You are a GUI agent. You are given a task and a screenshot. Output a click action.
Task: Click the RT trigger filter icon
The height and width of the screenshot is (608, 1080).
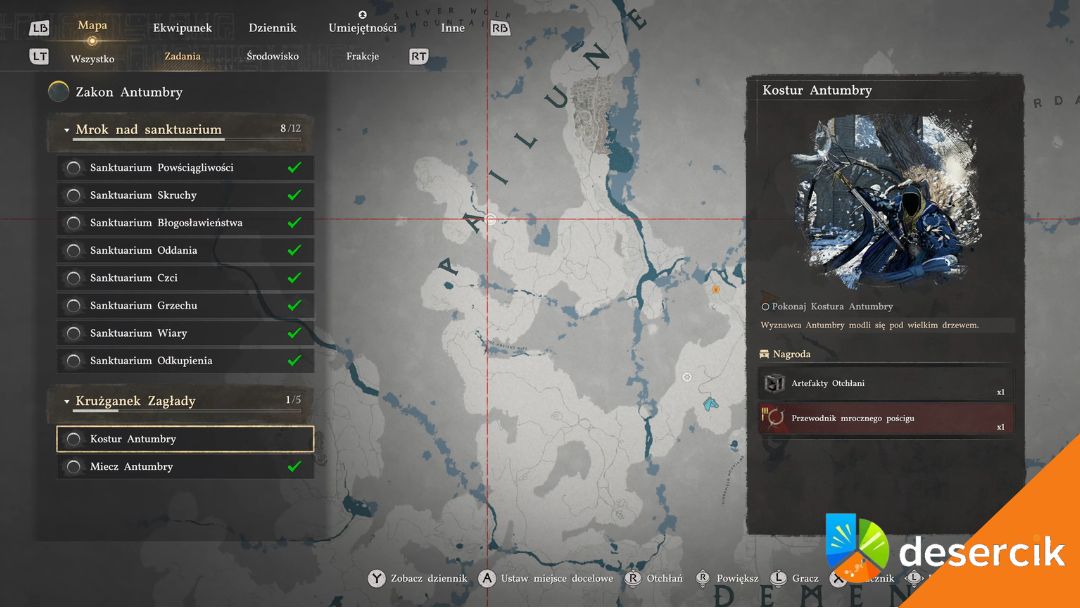418,57
